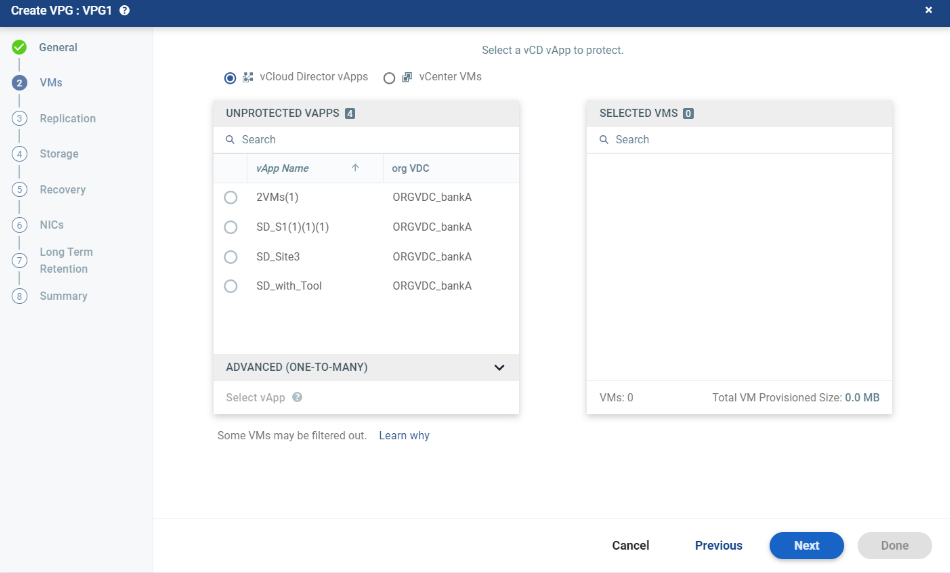Click the sort arrow in vApp Name column
The width and height of the screenshot is (950, 573).
pyautogui.click(x=355, y=168)
